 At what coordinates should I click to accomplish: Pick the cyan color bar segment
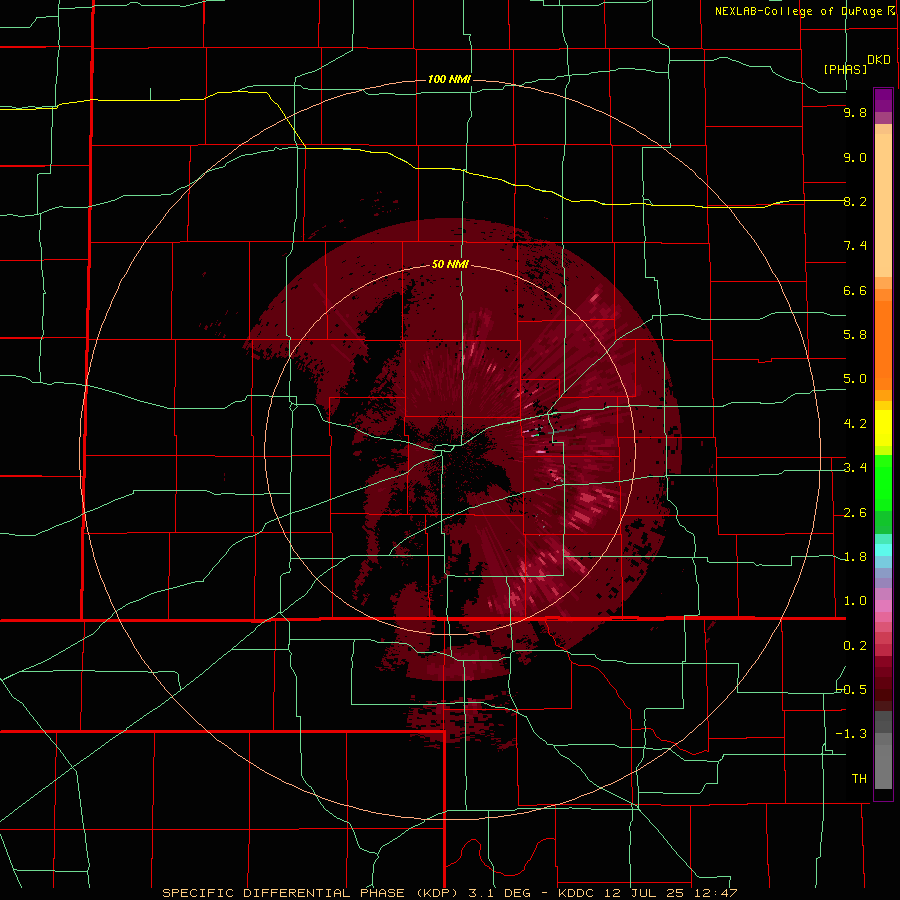(x=883, y=550)
